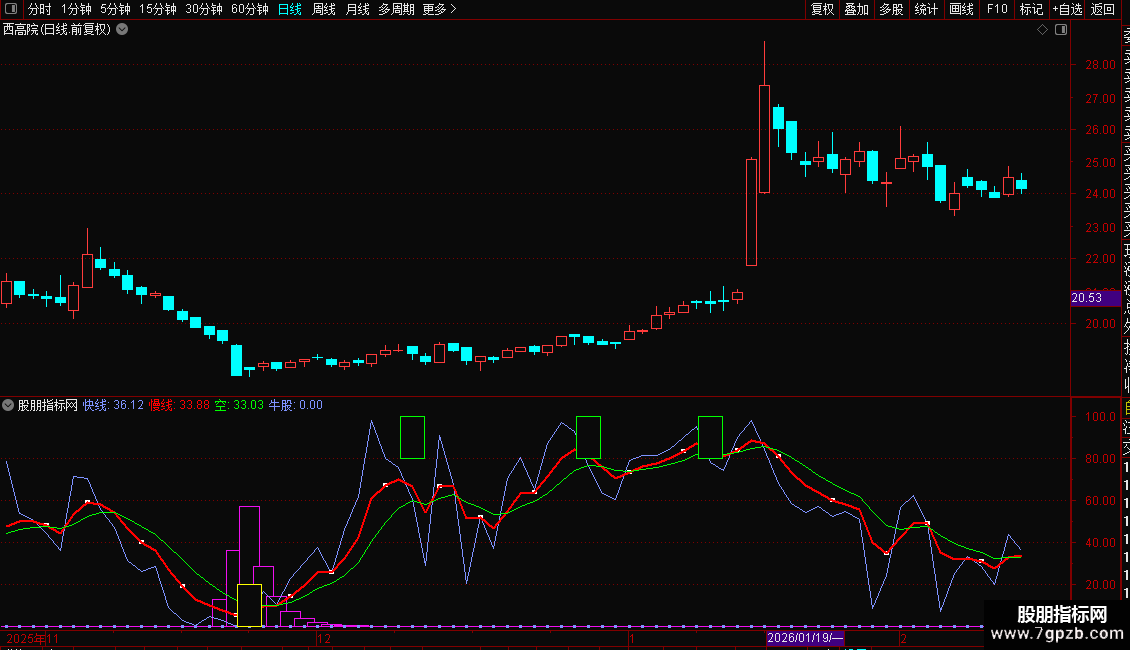Expand the 更多 periods menu
1130x650 pixels.
click(x=440, y=9)
